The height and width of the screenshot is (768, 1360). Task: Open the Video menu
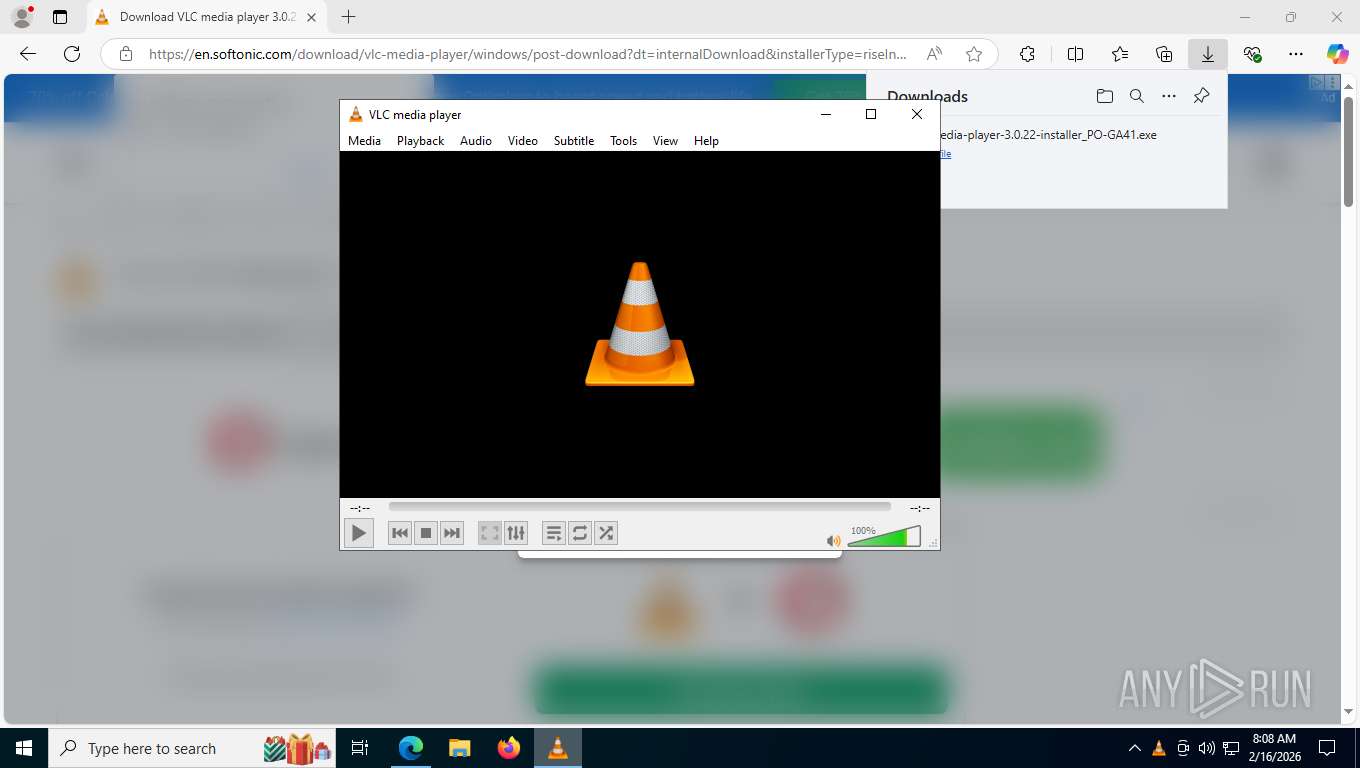[x=522, y=141]
